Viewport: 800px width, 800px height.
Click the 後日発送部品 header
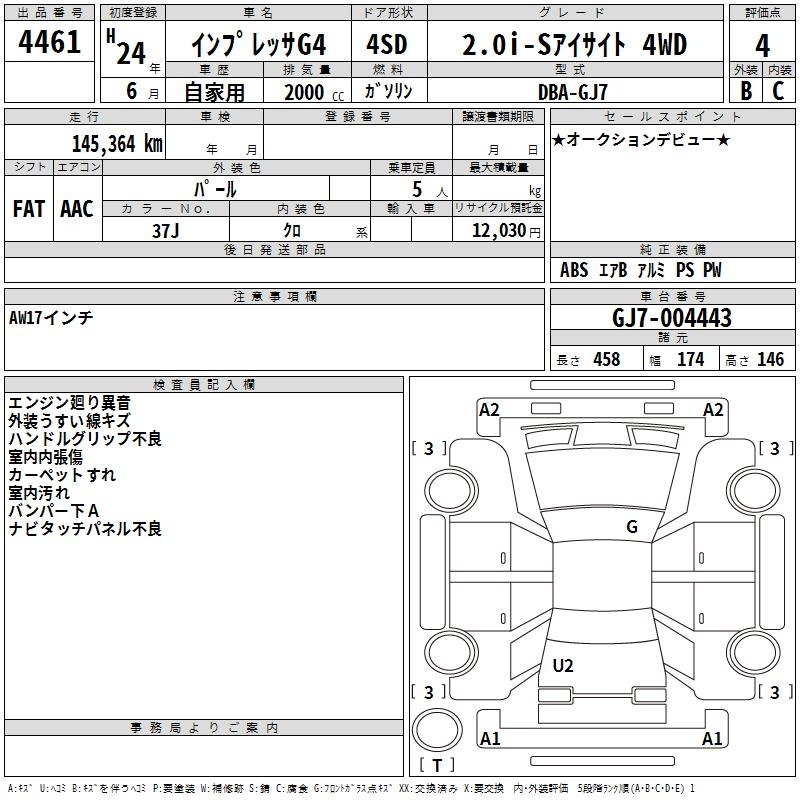point(275,249)
